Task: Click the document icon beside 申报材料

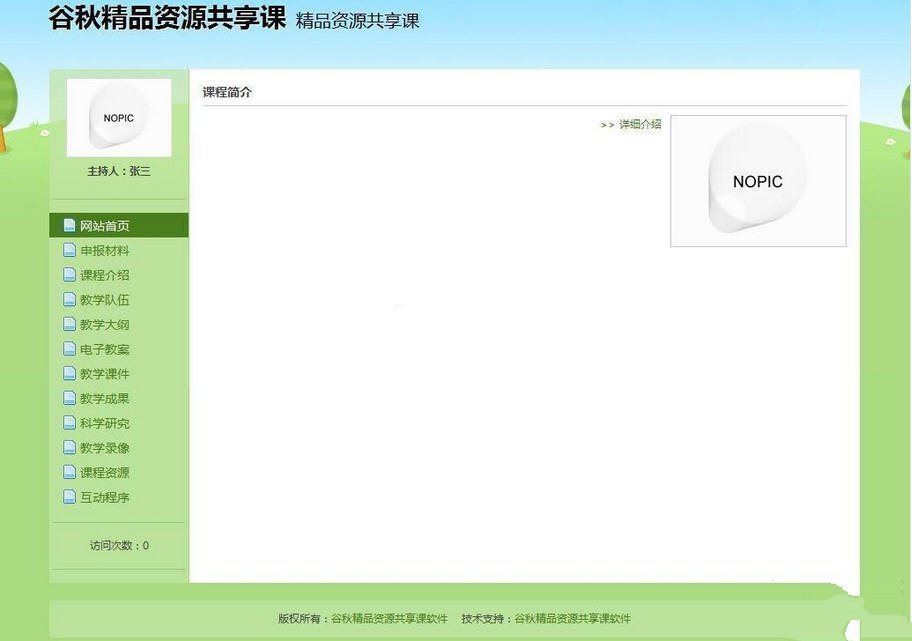Action: point(70,250)
